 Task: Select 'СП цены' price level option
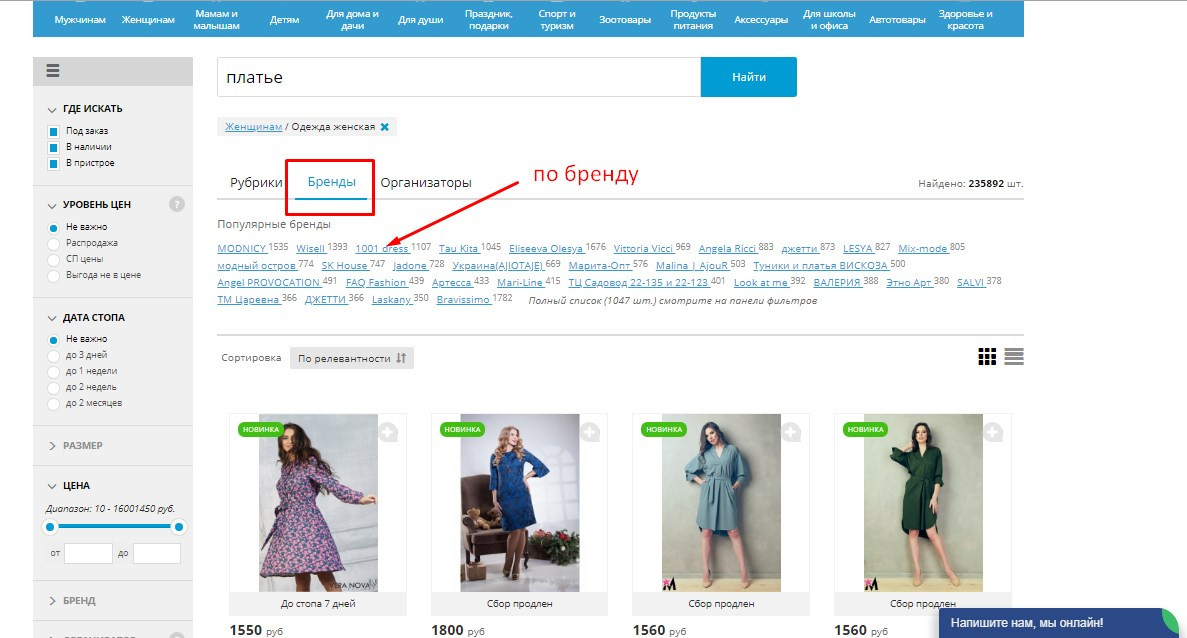(x=53, y=260)
